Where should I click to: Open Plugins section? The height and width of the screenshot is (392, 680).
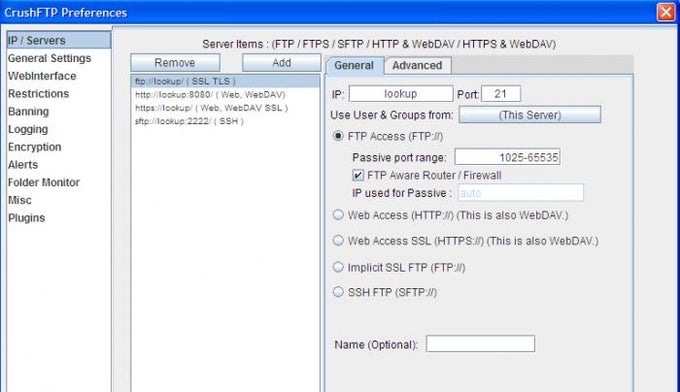click(26, 218)
